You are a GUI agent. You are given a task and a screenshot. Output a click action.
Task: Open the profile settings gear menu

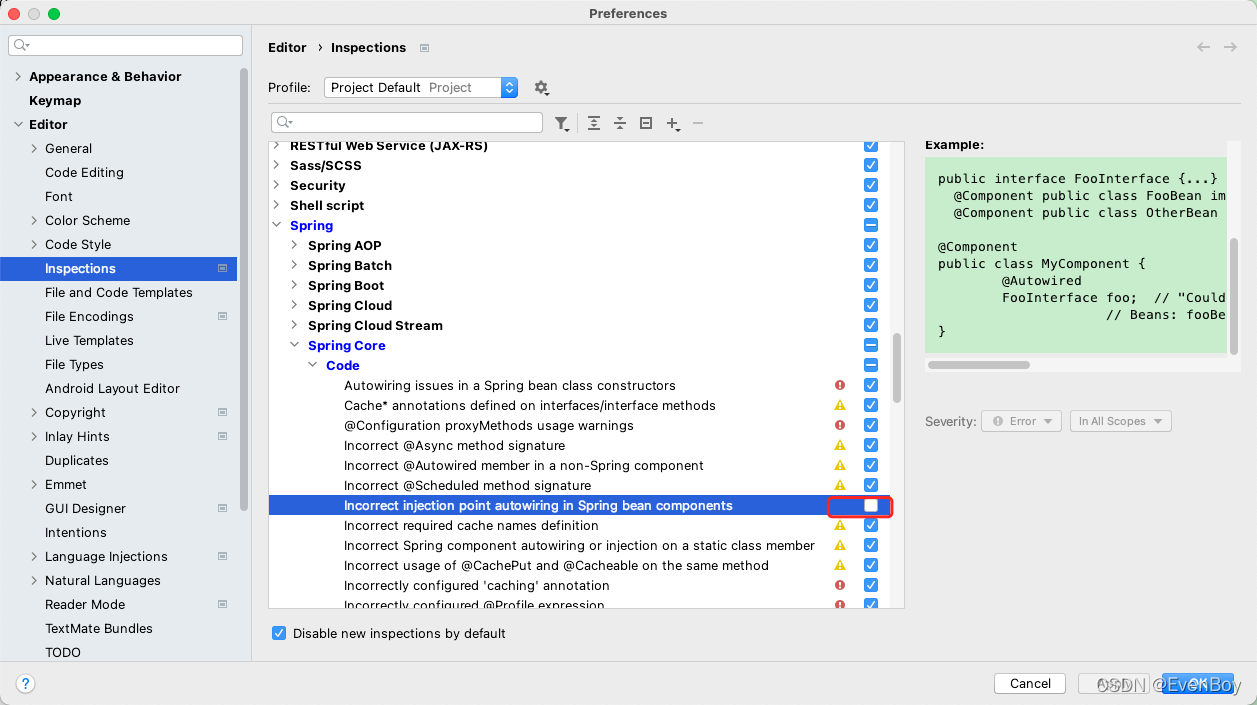pyautogui.click(x=541, y=88)
